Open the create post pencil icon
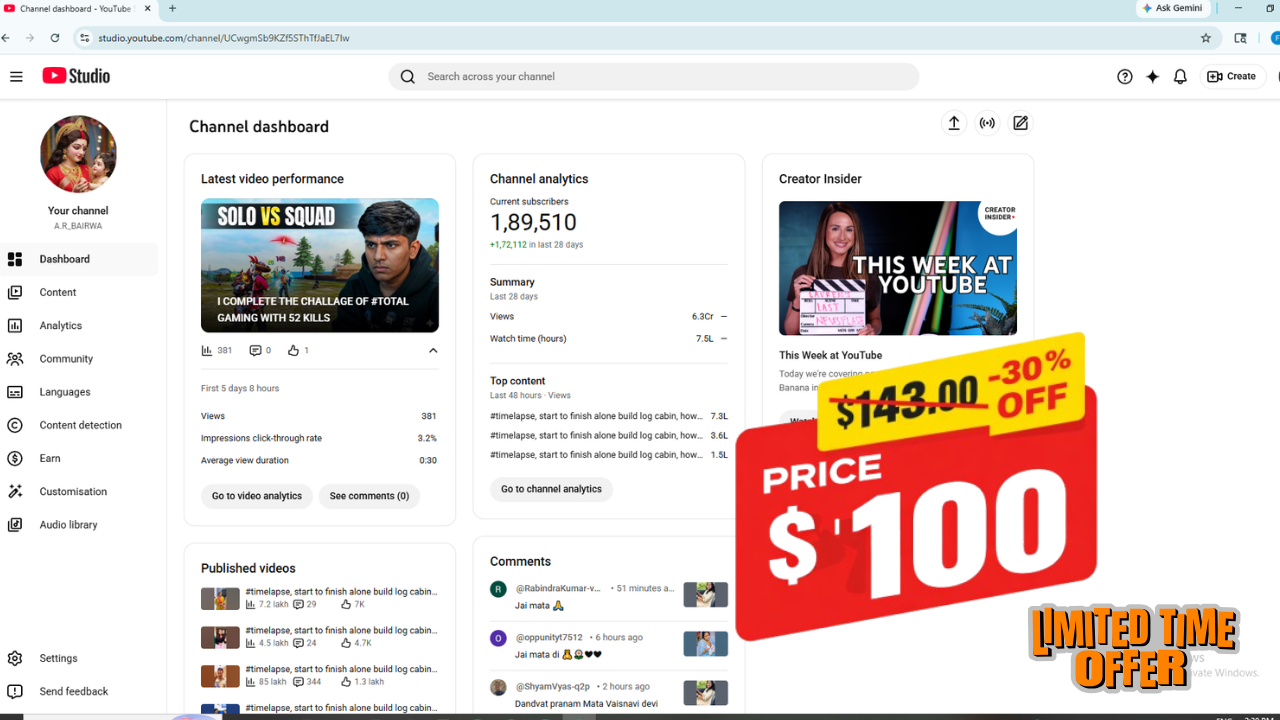The width and height of the screenshot is (1280, 720). [x=1020, y=122]
